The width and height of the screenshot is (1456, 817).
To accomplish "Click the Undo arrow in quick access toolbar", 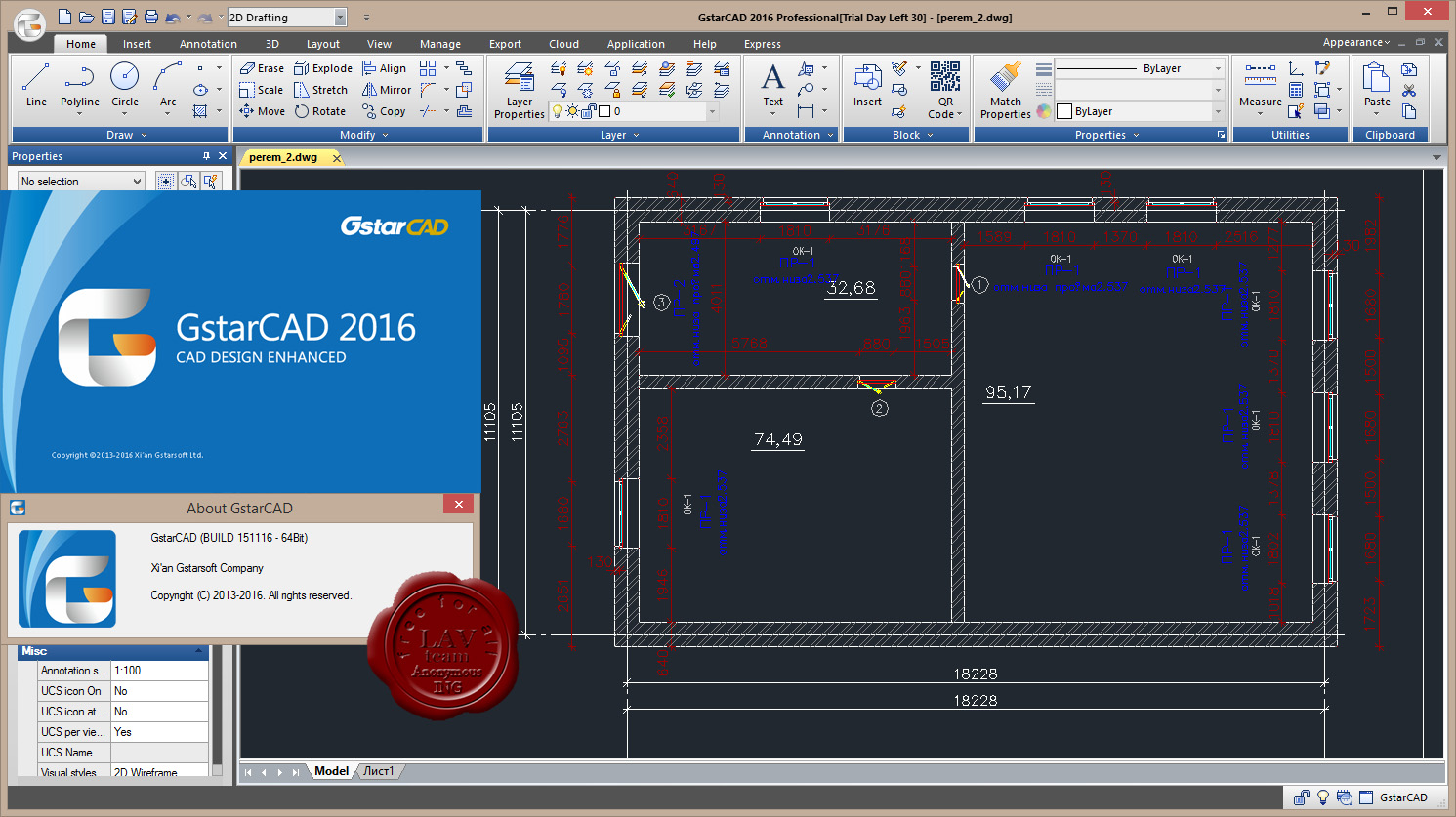I will 173,17.
